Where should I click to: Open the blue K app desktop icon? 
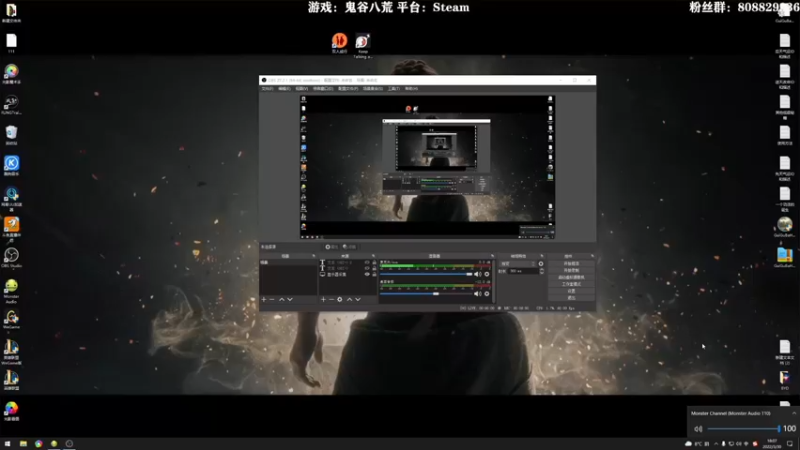(11, 166)
